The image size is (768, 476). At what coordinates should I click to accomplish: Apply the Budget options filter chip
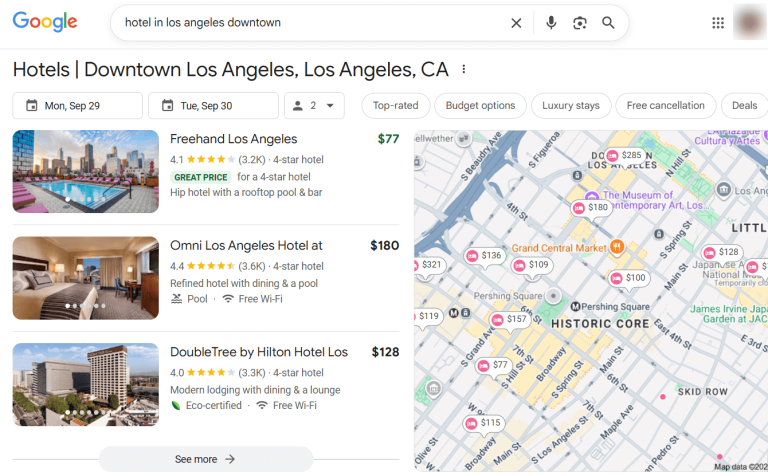pyautogui.click(x=480, y=106)
